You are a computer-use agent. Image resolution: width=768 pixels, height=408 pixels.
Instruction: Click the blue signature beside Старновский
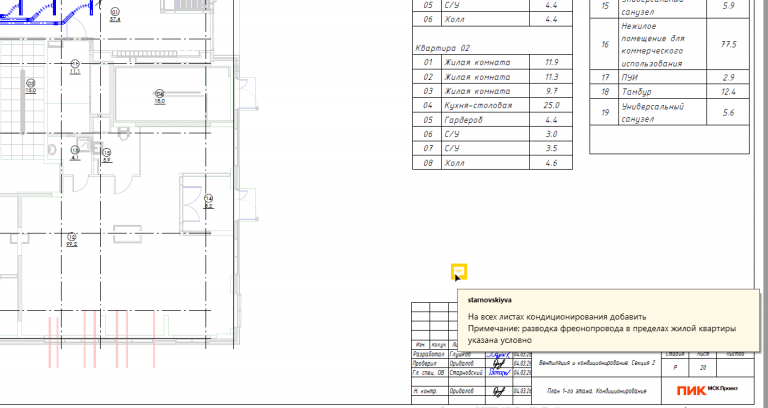coord(499,373)
